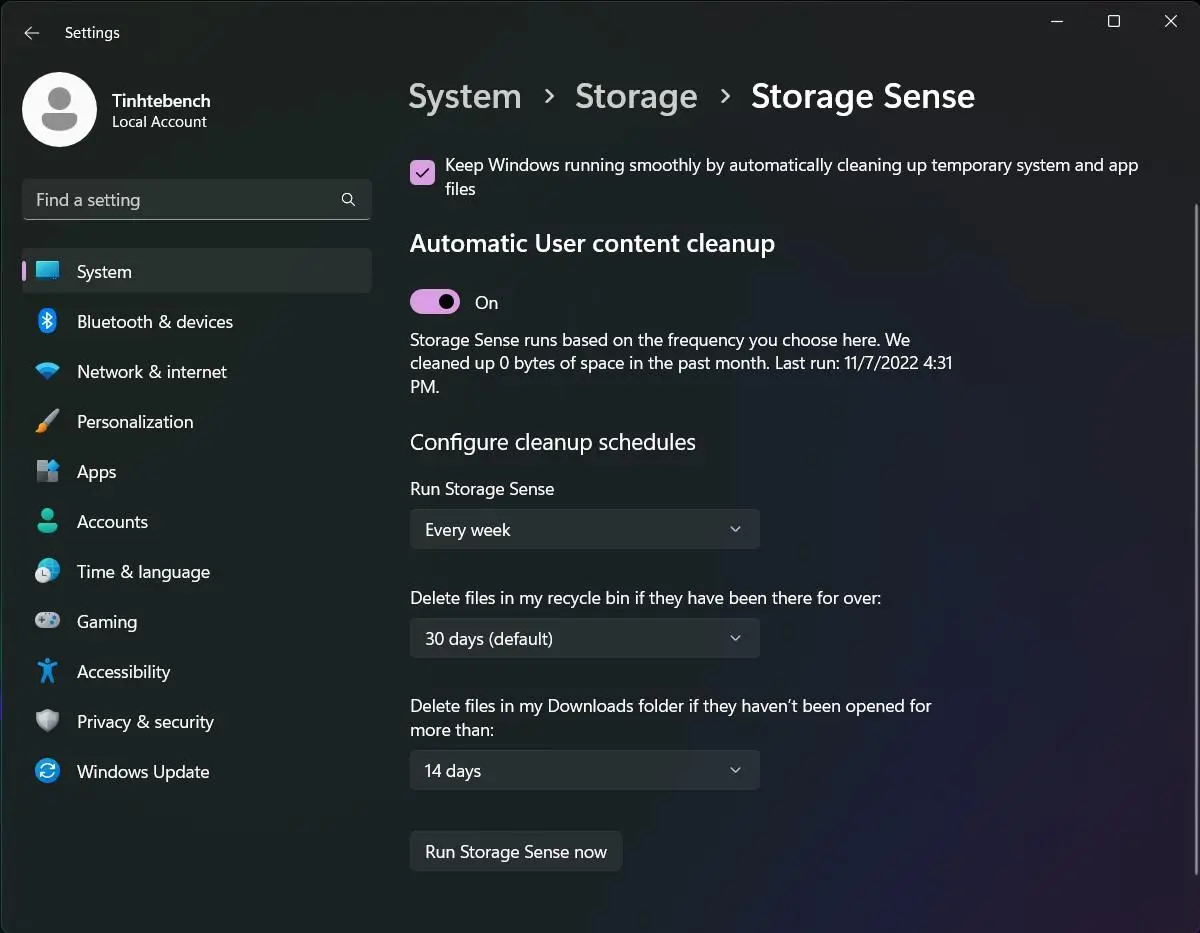Image resolution: width=1200 pixels, height=933 pixels.
Task: Click the Gaming controller icon
Action: click(47, 621)
